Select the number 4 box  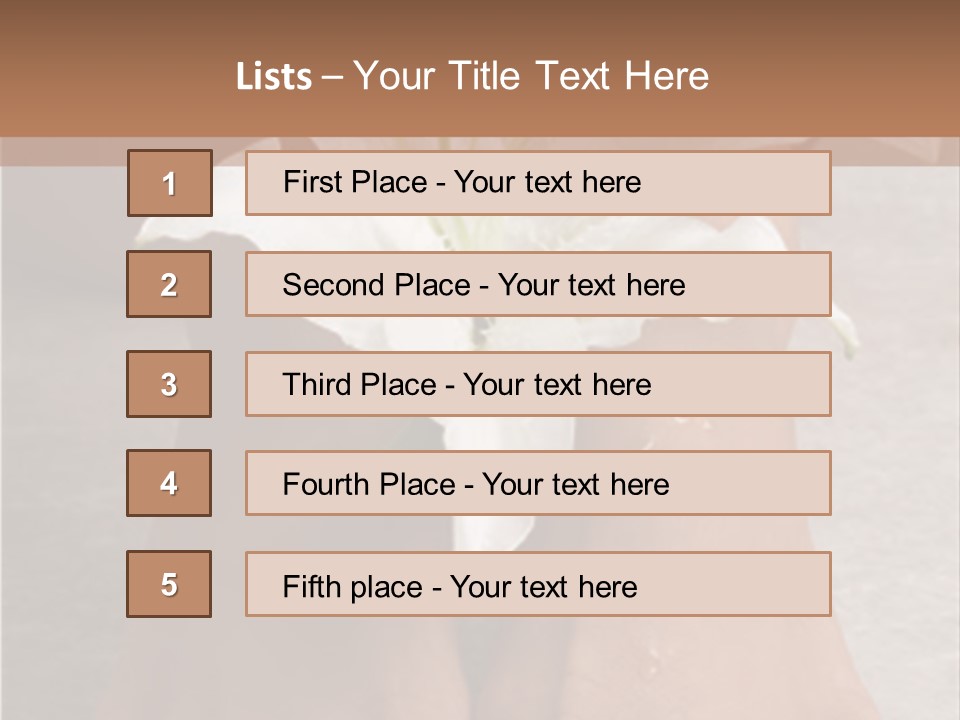[x=169, y=483]
